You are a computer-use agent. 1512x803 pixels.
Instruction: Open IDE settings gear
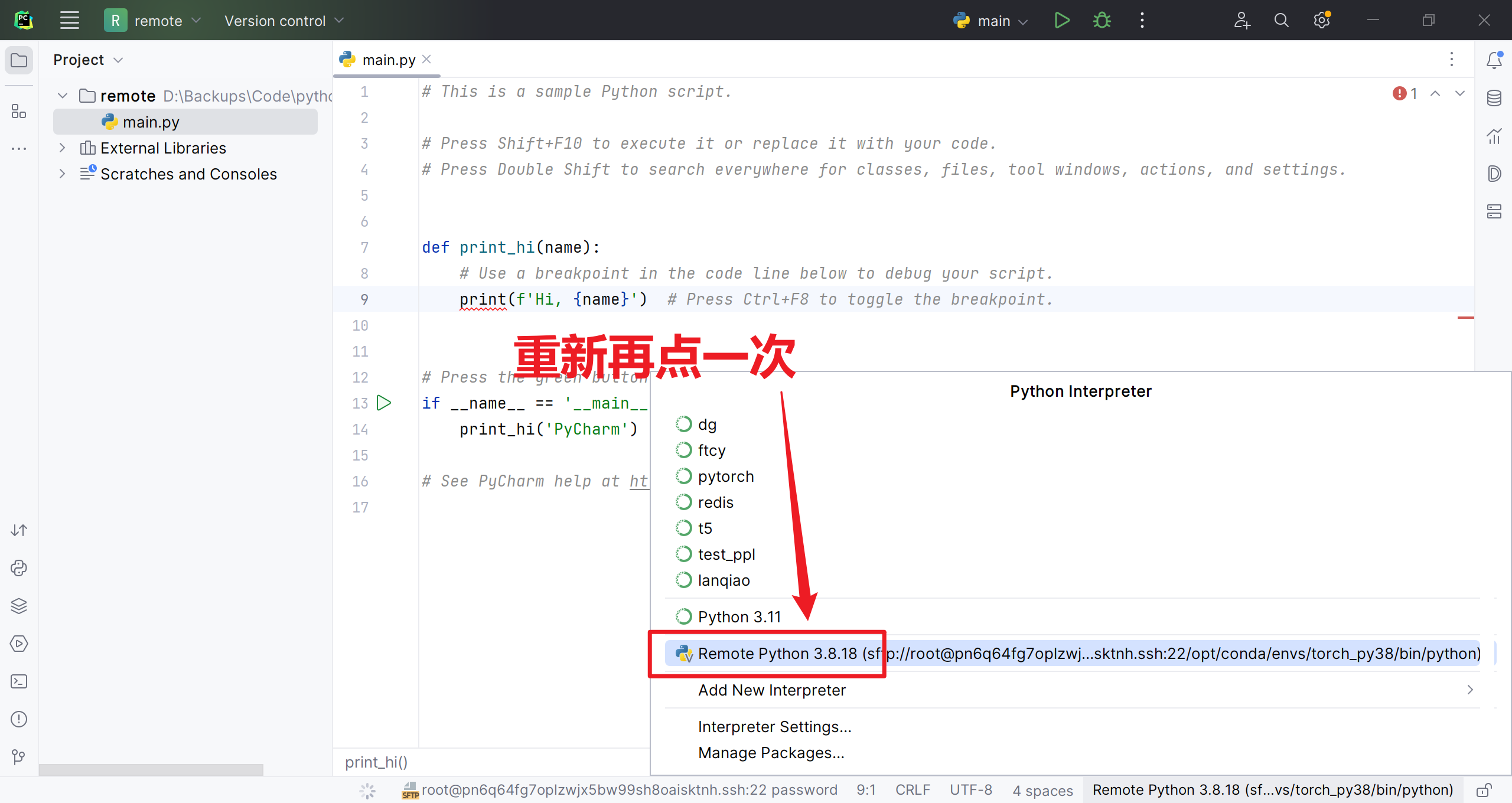[x=1322, y=21]
